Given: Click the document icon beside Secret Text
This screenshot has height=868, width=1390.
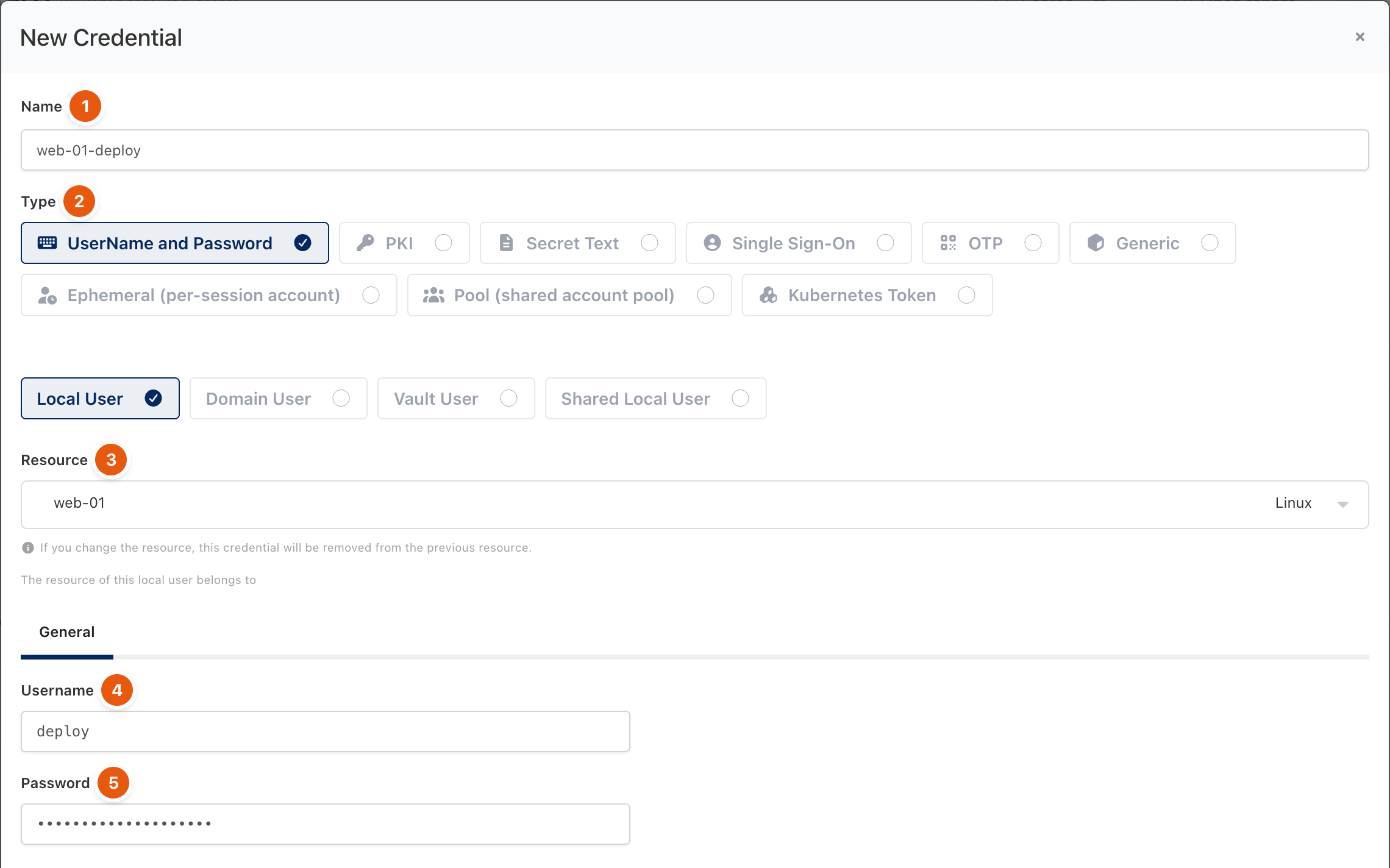Looking at the screenshot, I should (506, 243).
